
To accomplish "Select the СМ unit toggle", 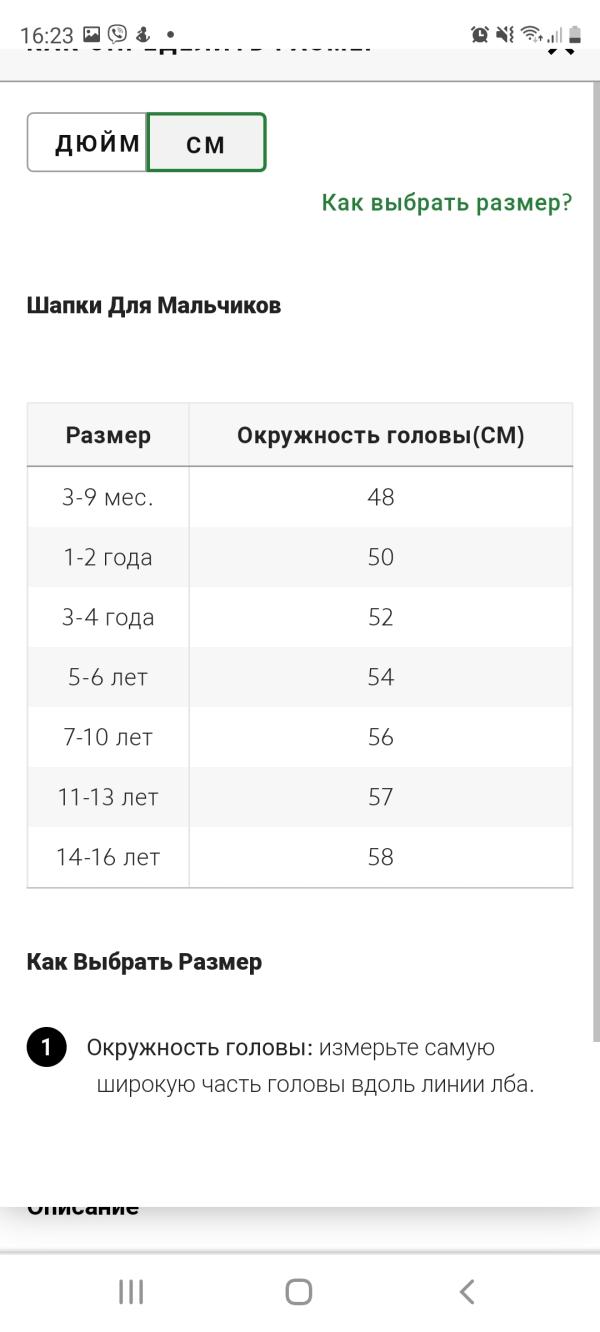I will coord(206,143).
